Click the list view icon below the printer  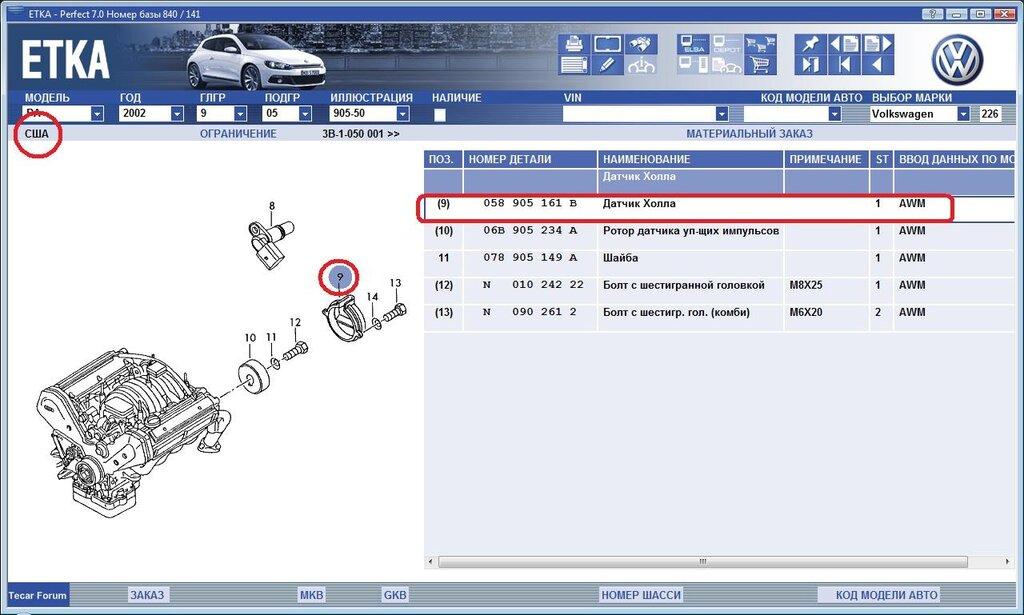click(573, 65)
